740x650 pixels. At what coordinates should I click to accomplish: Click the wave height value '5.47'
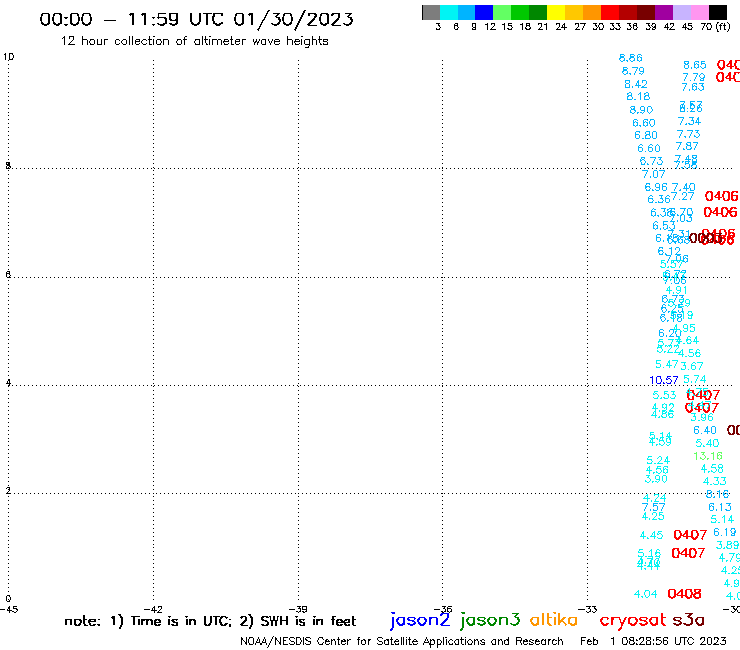pos(666,364)
